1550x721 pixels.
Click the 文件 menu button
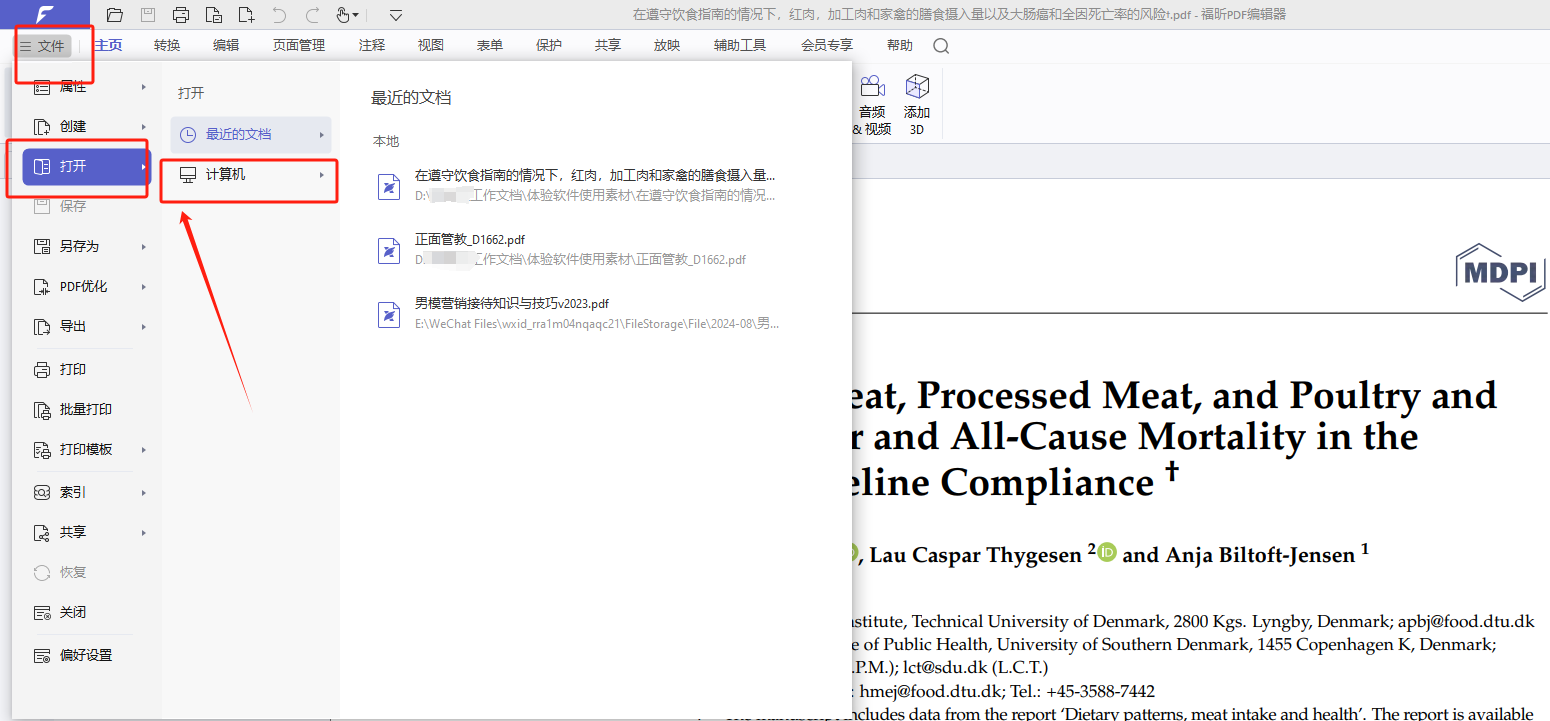(43, 46)
